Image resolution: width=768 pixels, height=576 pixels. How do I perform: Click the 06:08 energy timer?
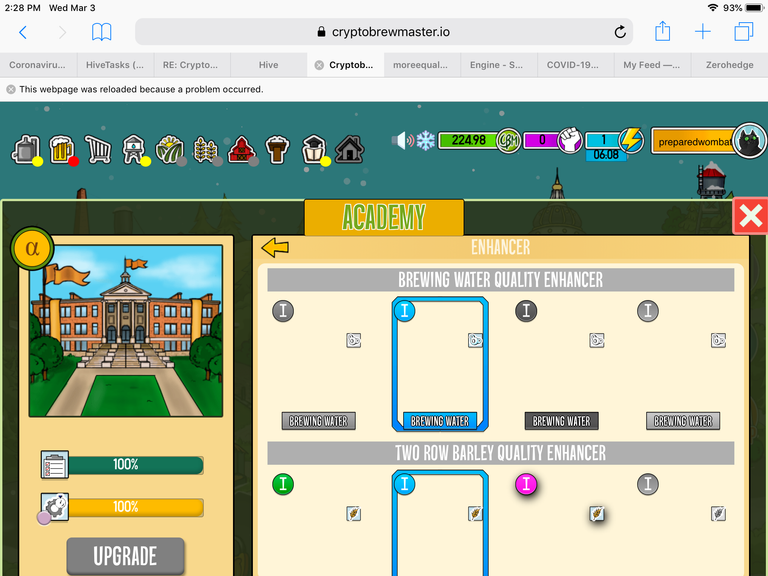[606, 155]
